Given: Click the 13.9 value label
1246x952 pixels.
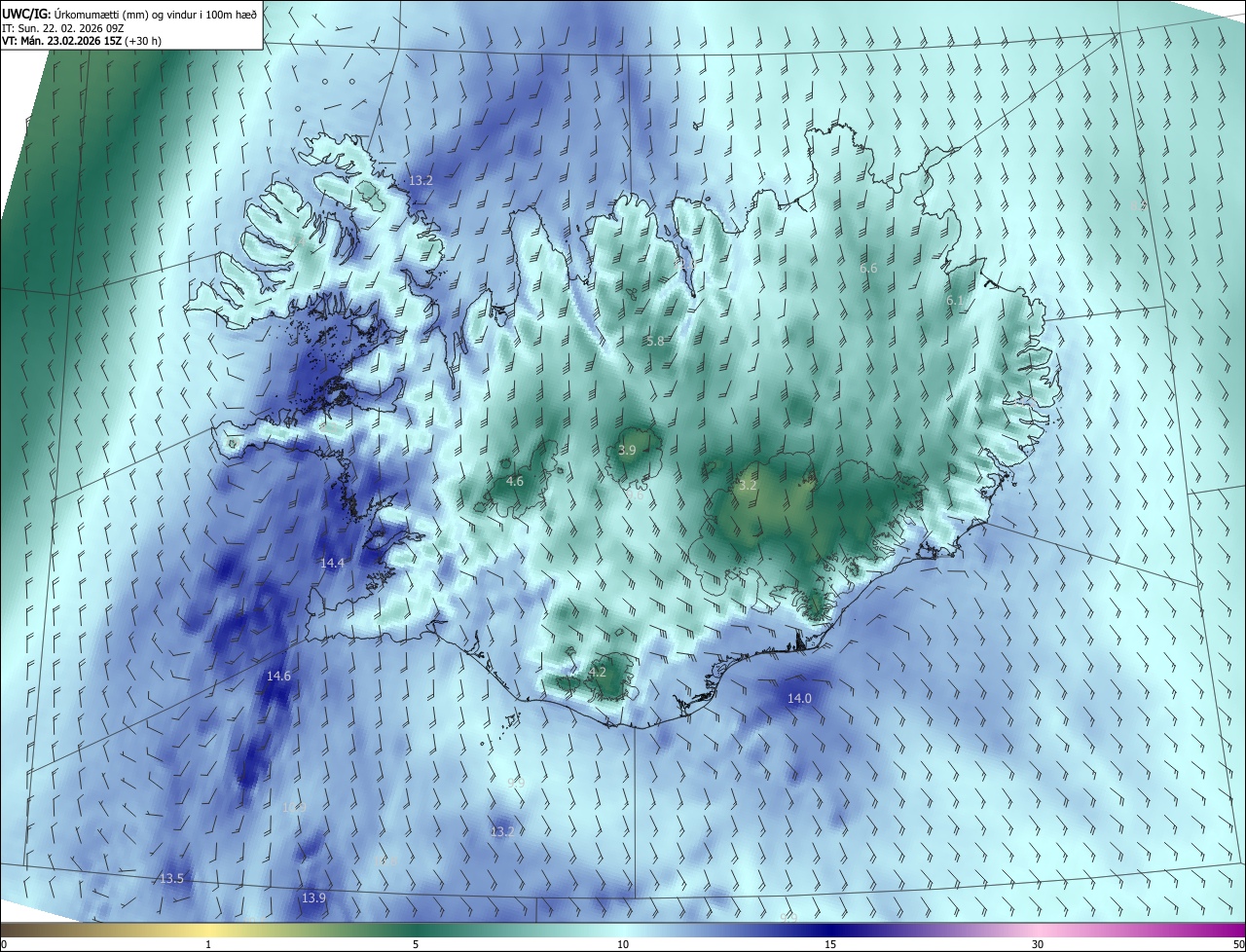Looking at the screenshot, I should click(313, 897).
